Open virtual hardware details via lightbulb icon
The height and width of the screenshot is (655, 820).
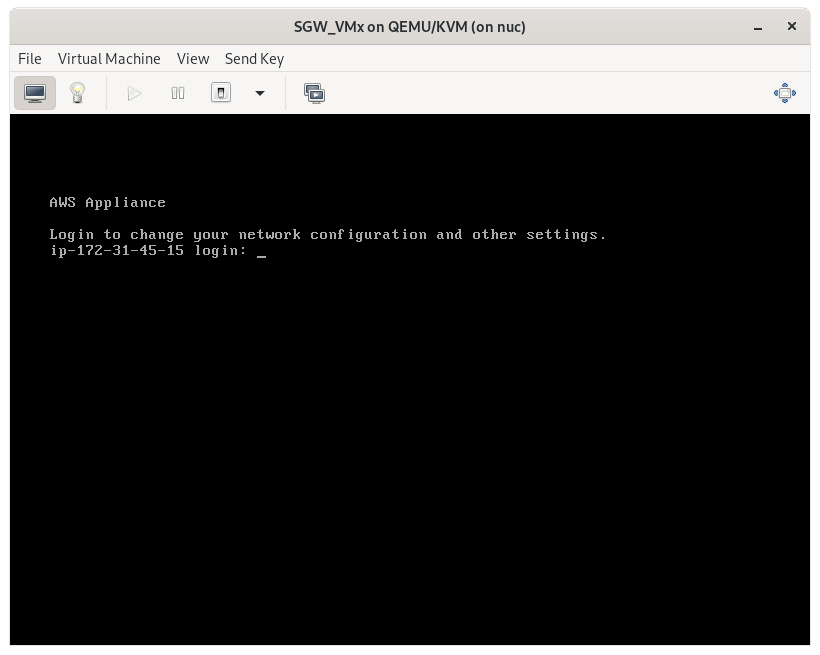pyautogui.click(x=78, y=92)
